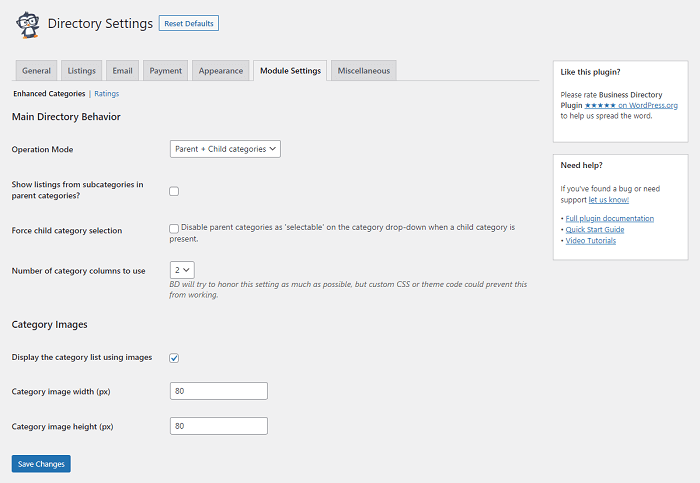Open the Miscellaneous tab
This screenshot has height=483, width=700.
(x=364, y=71)
